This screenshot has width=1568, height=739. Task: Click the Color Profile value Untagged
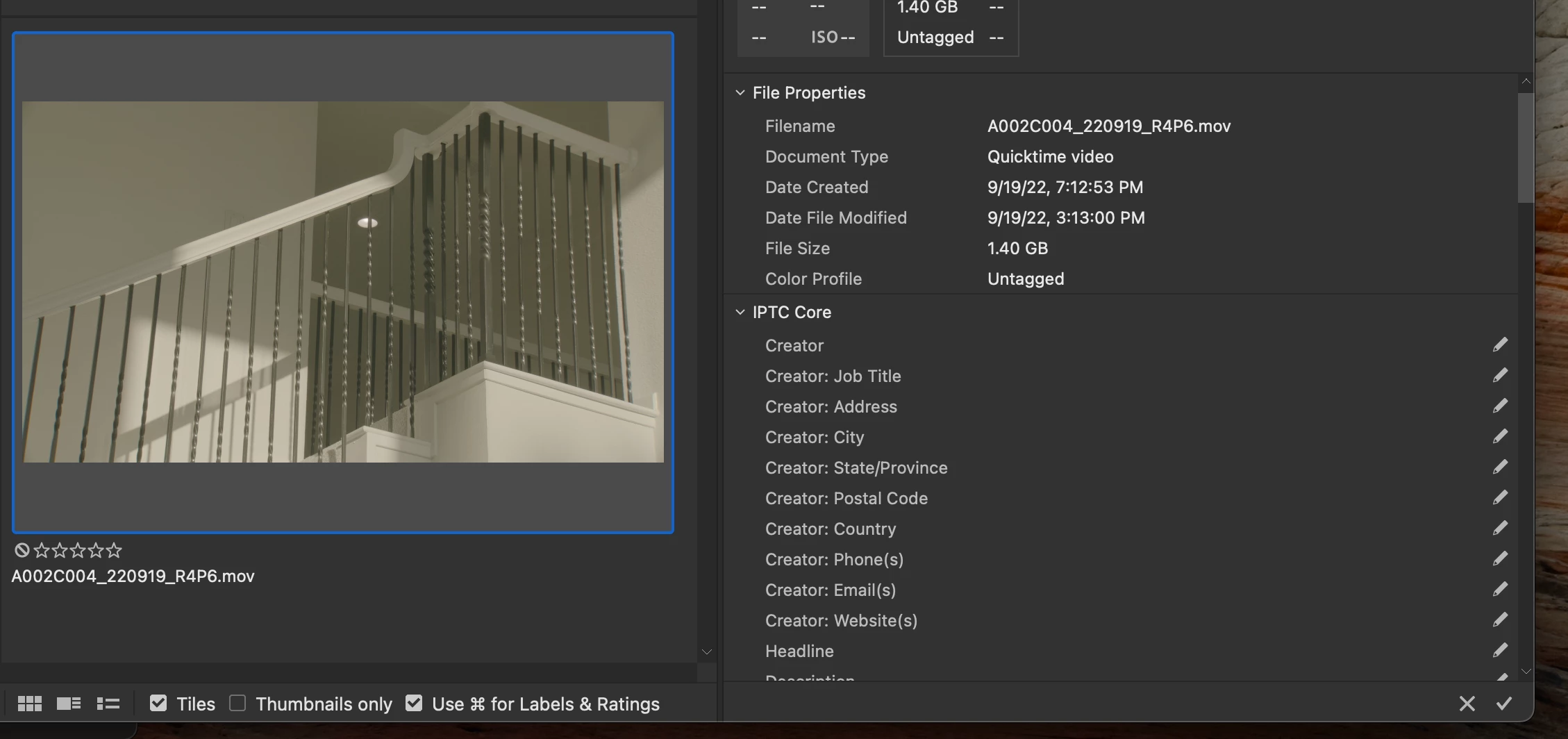pyautogui.click(x=1026, y=279)
